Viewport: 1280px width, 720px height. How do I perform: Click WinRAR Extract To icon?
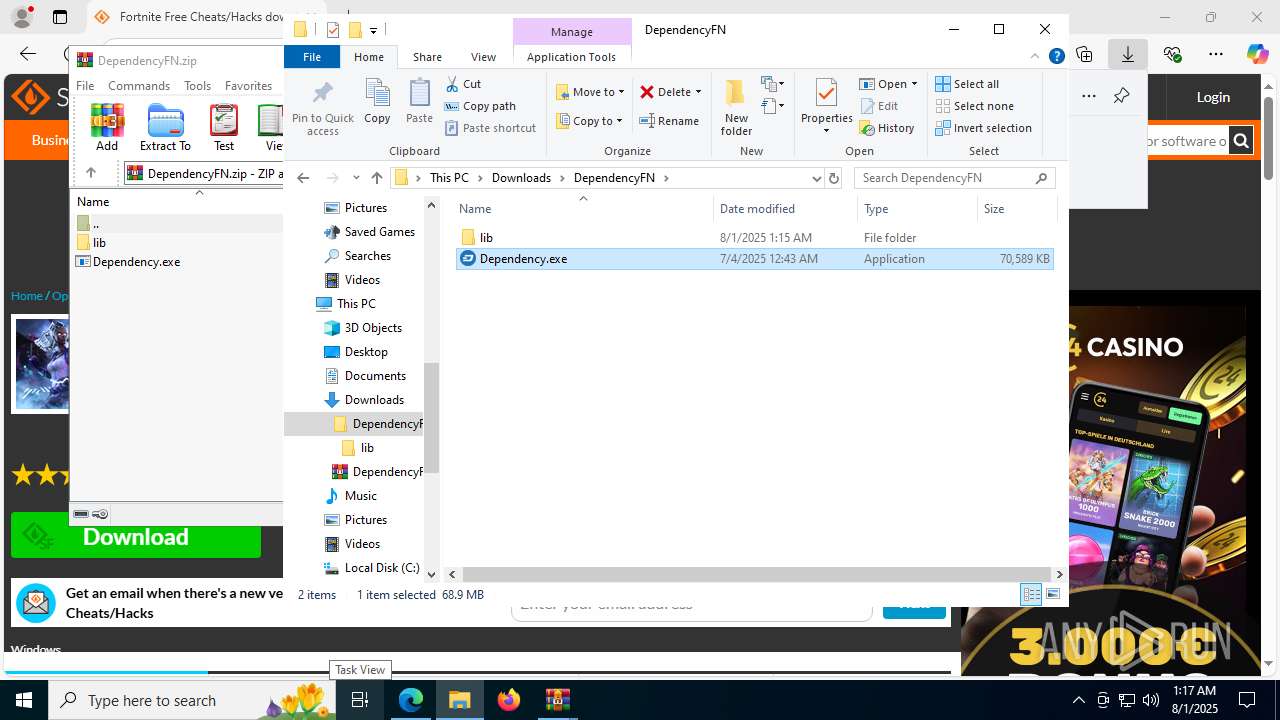[x=165, y=128]
